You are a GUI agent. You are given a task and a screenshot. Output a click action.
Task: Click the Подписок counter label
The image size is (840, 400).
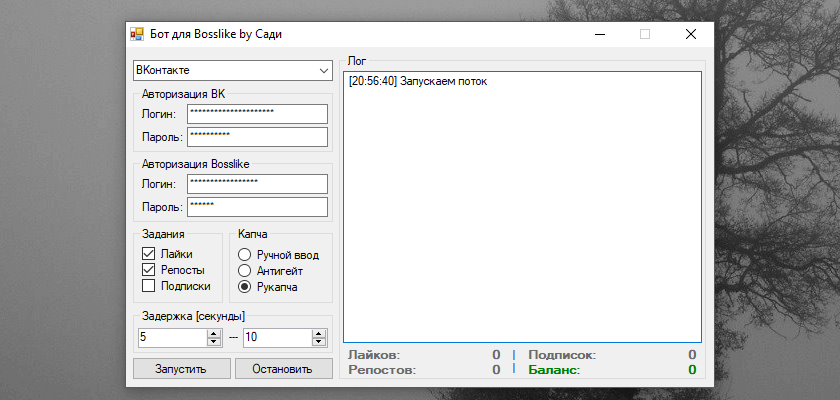point(562,355)
